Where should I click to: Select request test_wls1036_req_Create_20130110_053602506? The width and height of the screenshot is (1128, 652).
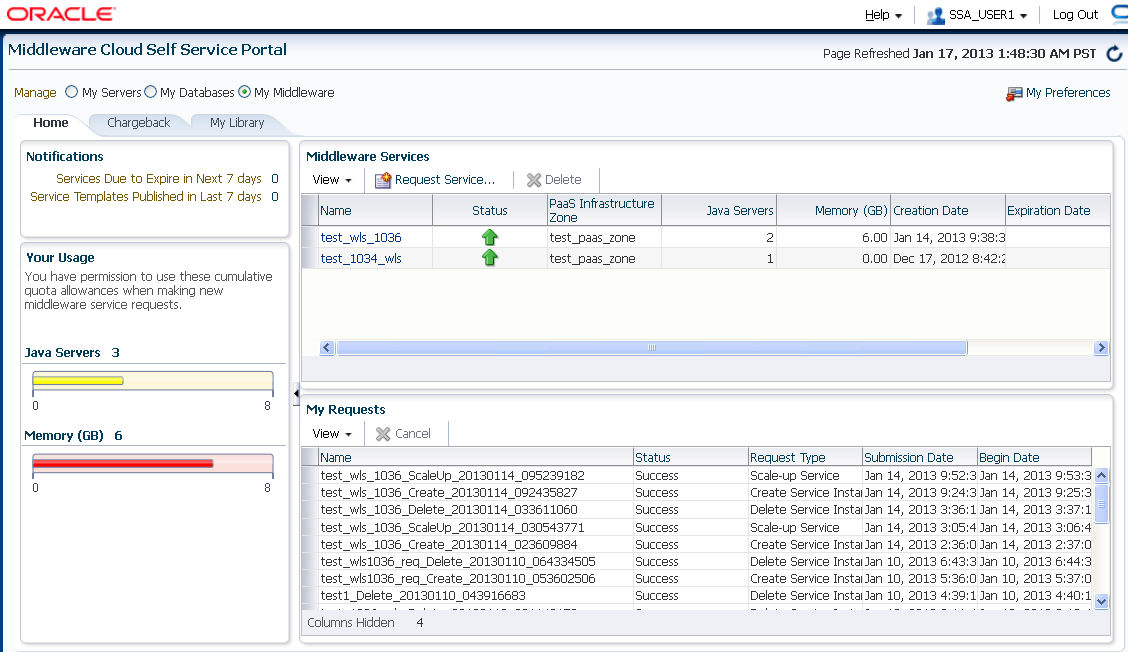458,579
